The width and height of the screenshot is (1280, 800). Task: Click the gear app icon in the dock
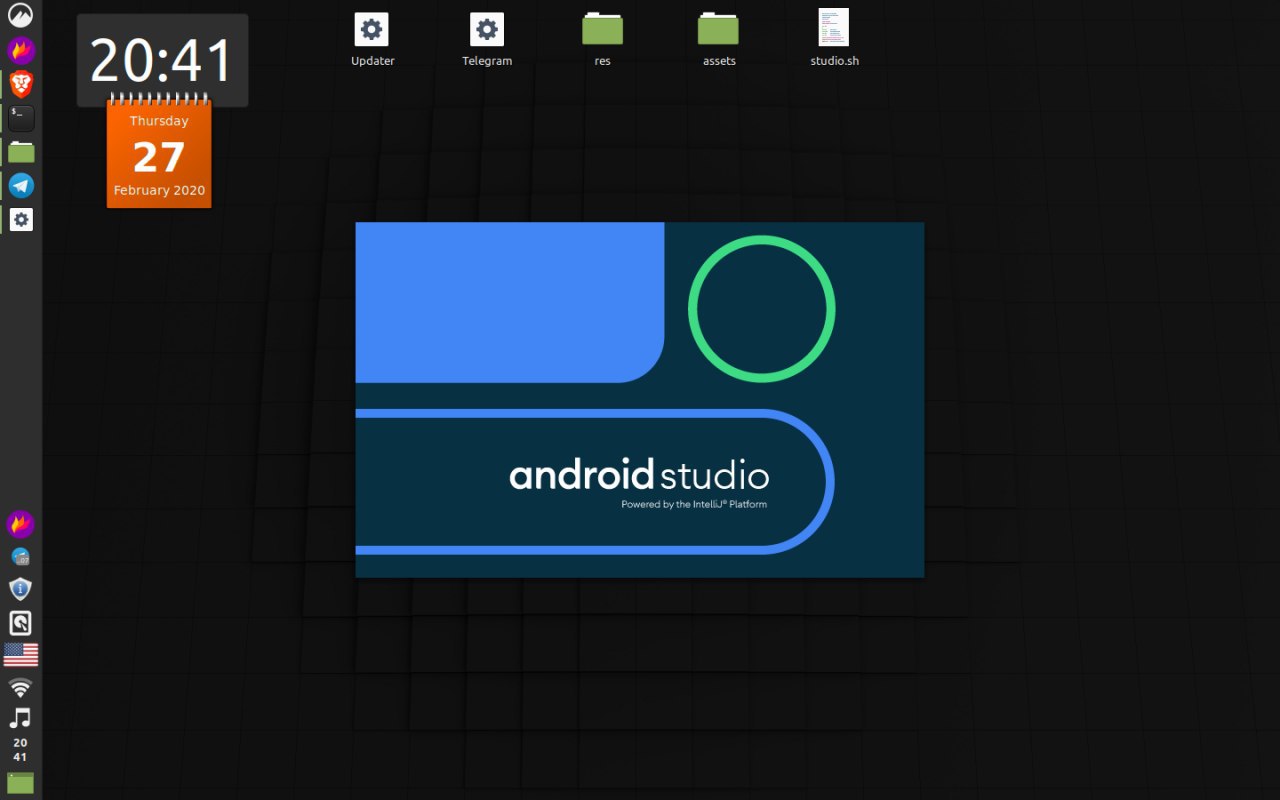tap(21, 220)
